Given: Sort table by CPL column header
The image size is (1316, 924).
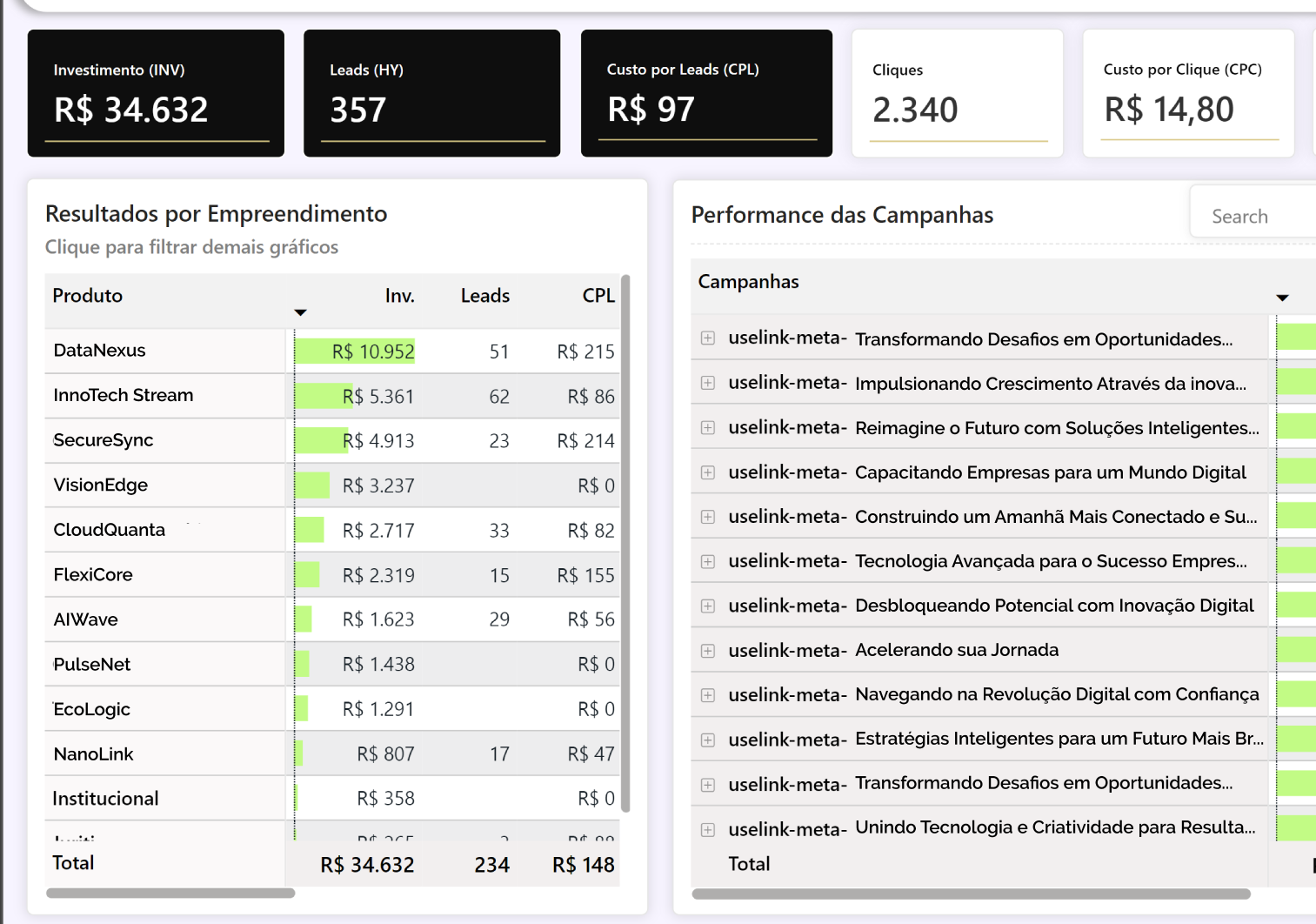Looking at the screenshot, I should pos(598,296).
